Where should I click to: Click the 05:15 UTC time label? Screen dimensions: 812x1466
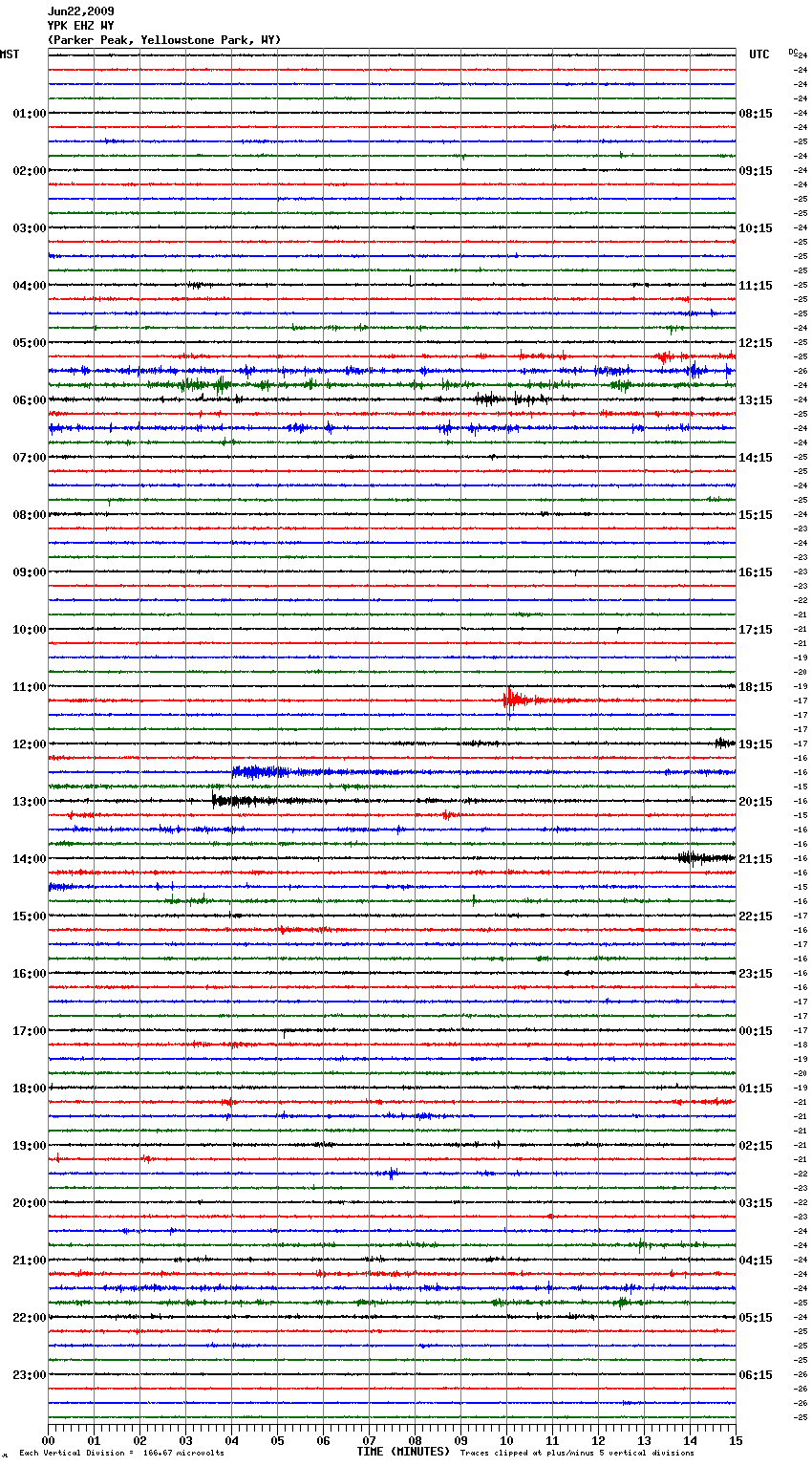[756, 1318]
